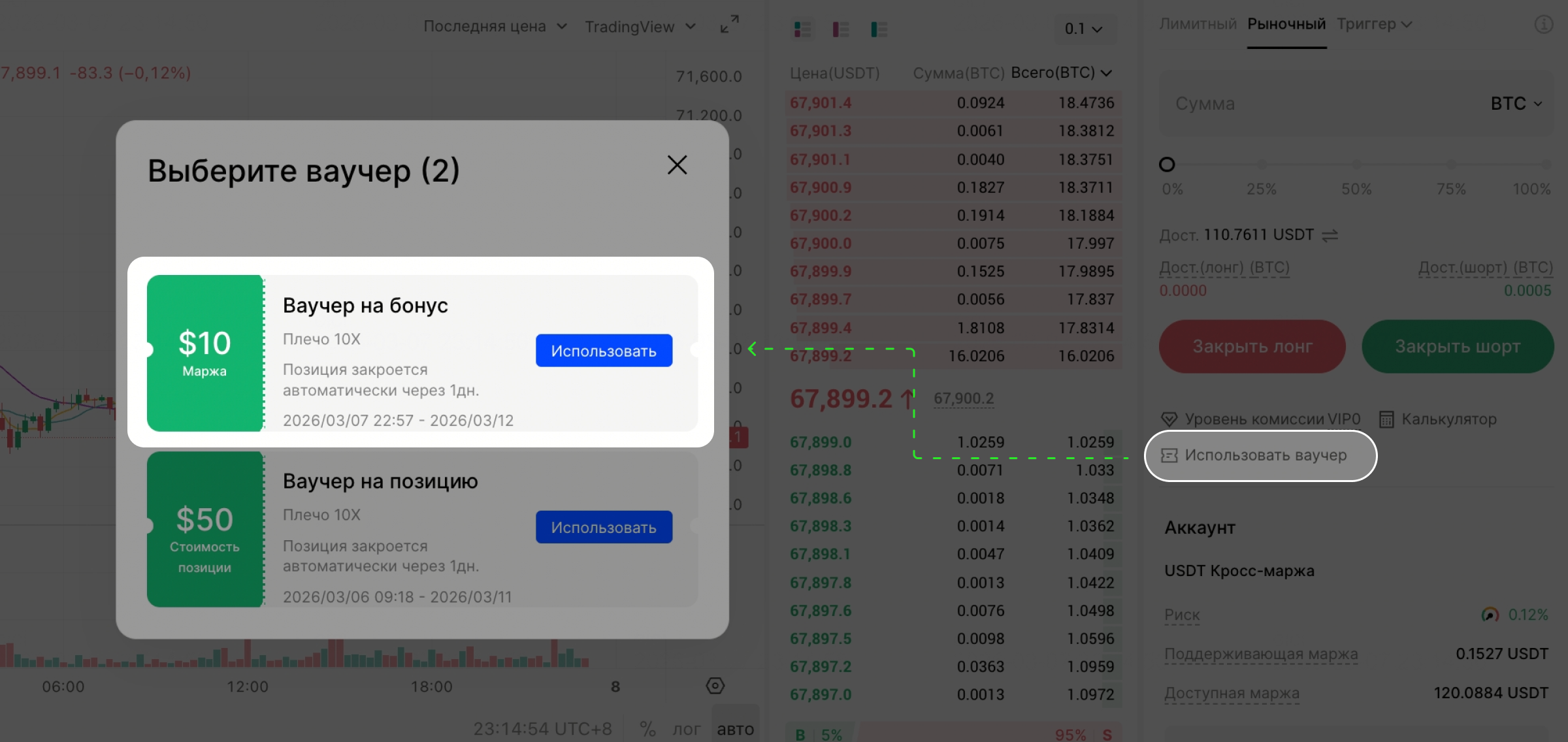The image size is (1568, 742).
Task: Open order type info icon
Action: click(x=1543, y=25)
